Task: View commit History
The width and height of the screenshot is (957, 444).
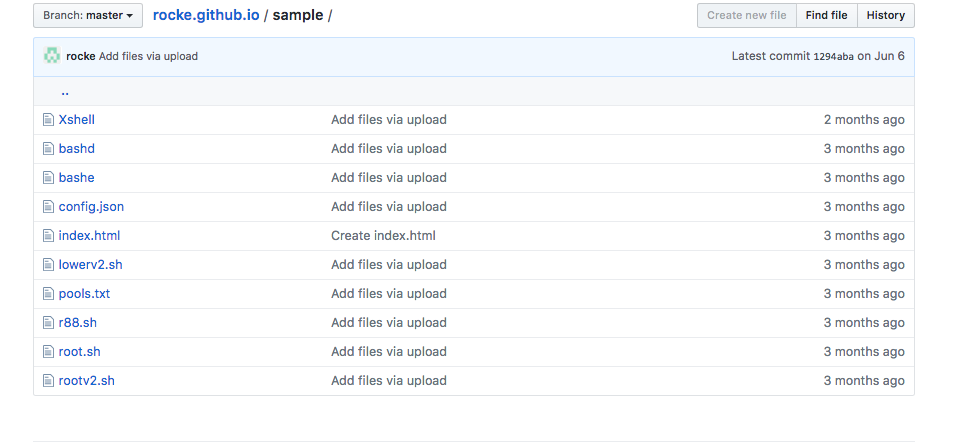Action: pyautogui.click(x=885, y=16)
